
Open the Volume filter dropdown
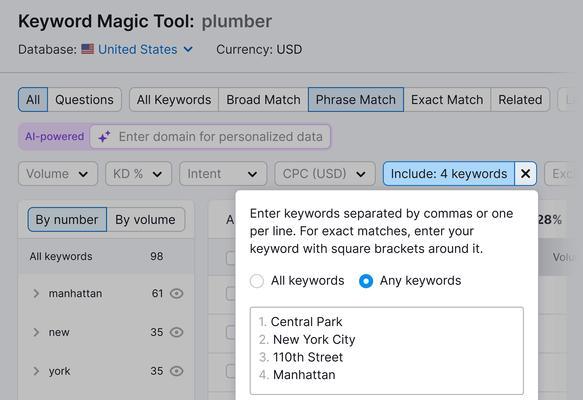(58, 174)
